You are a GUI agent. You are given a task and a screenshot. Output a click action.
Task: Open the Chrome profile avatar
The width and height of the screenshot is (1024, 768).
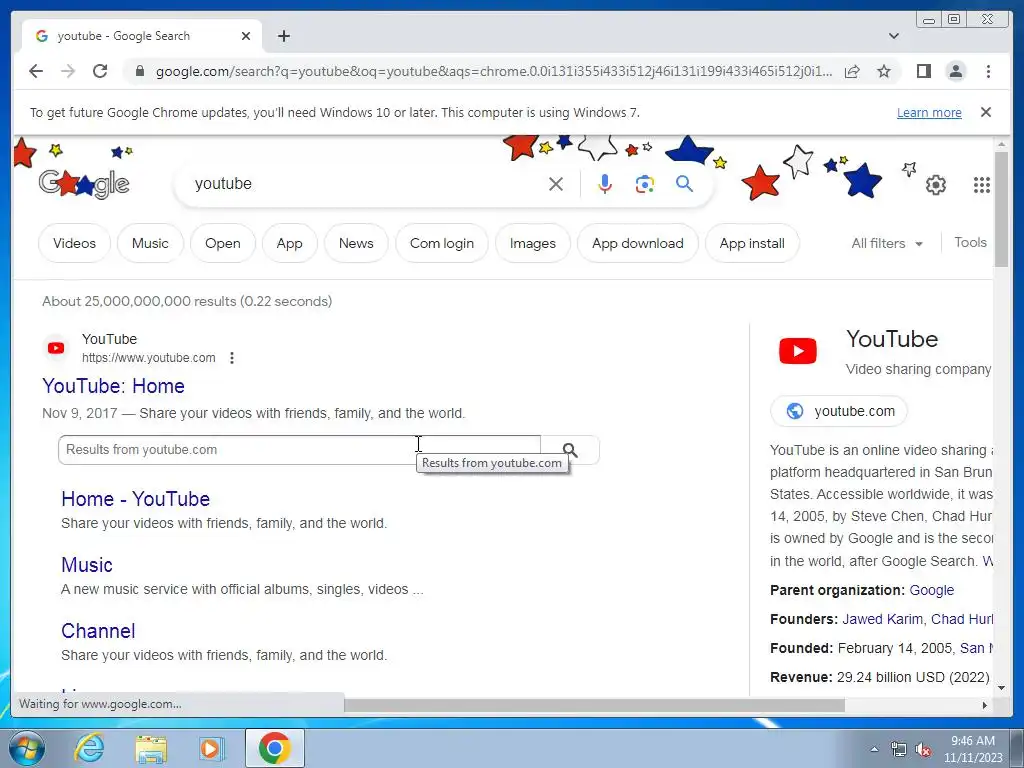click(955, 71)
